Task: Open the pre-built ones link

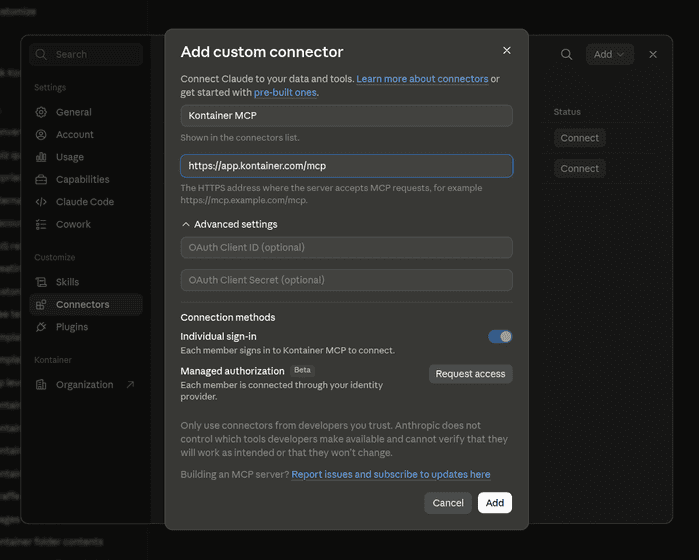Action: [285, 92]
